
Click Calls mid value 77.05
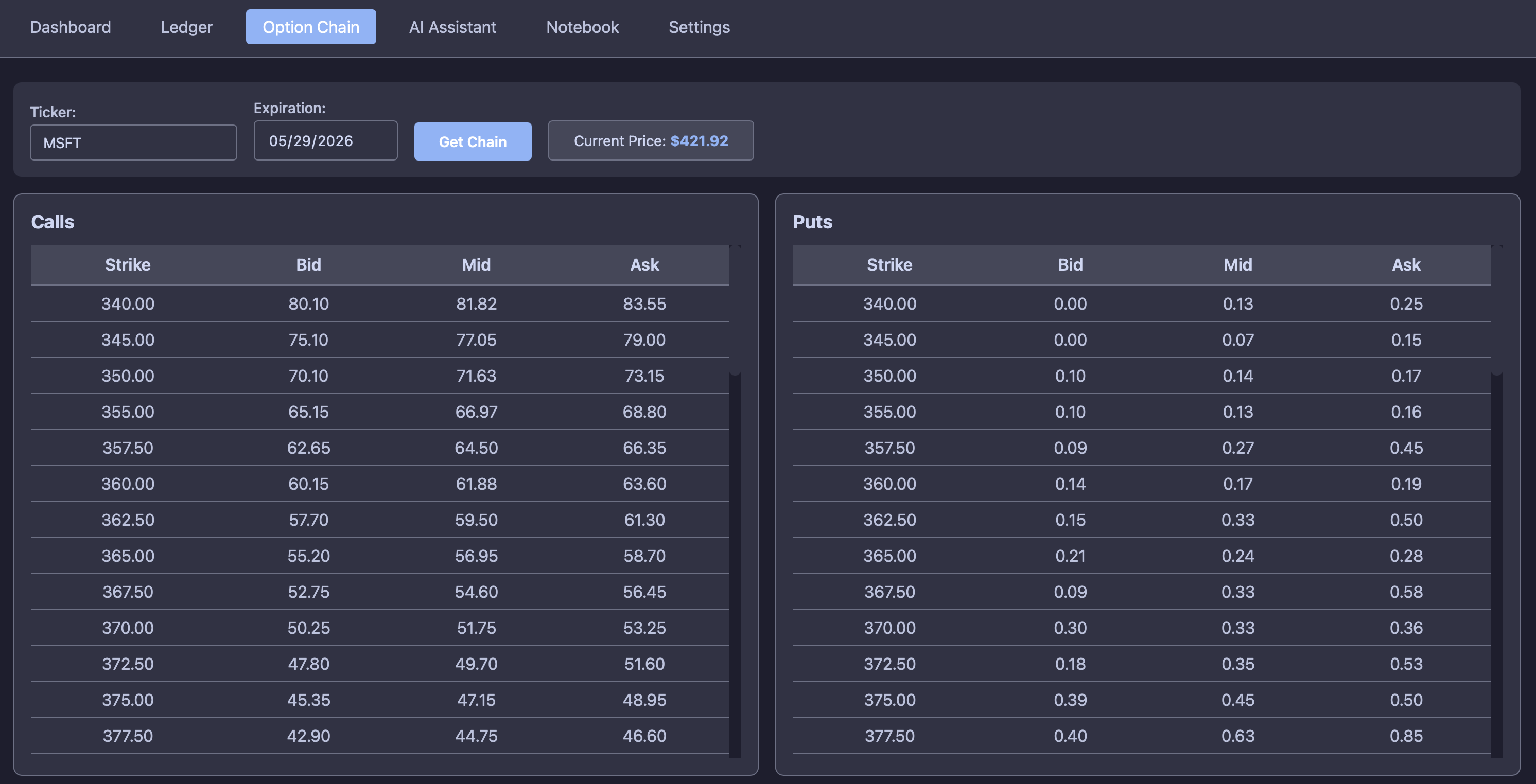coord(477,340)
